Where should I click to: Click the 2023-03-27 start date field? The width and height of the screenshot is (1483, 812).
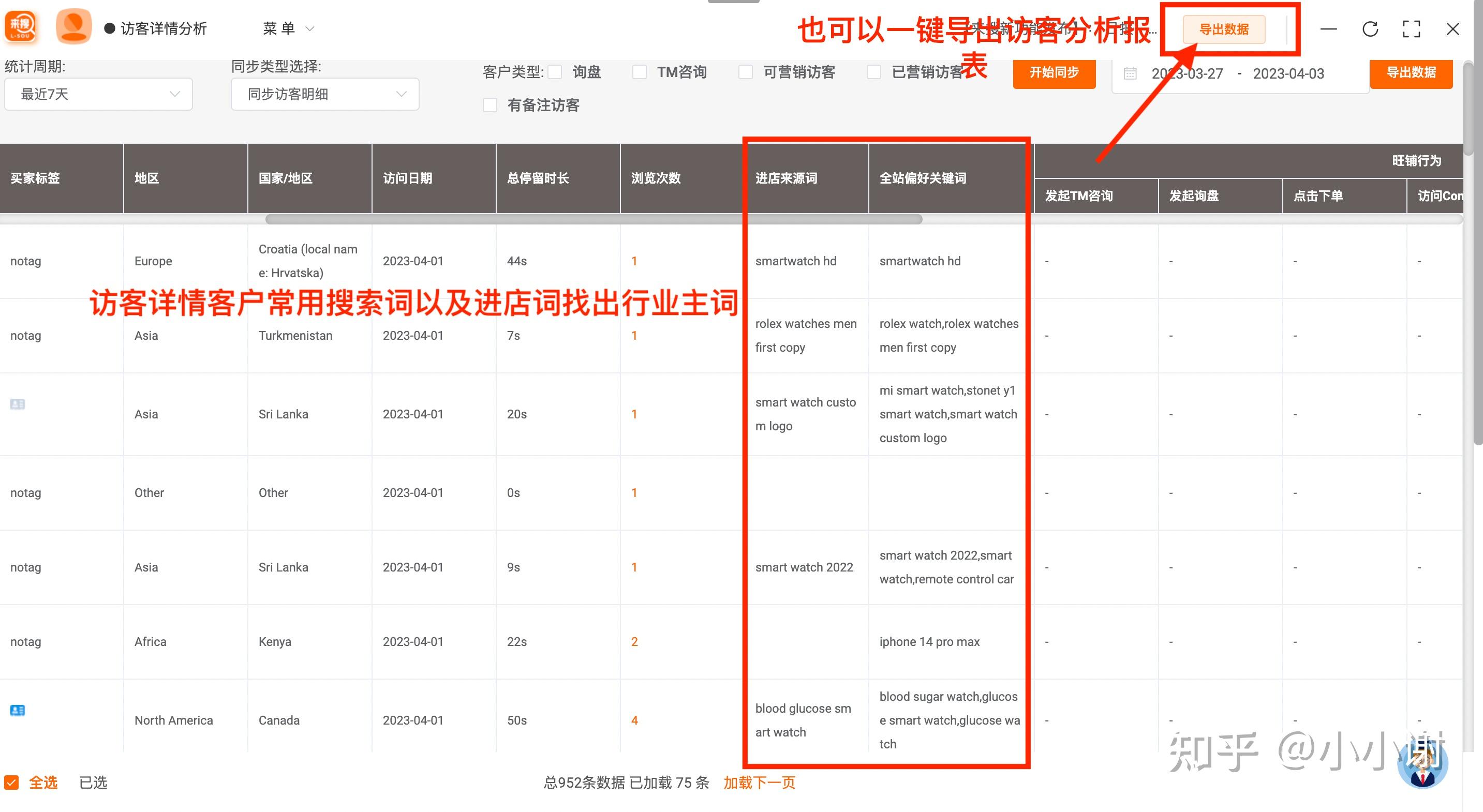coord(1187,73)
